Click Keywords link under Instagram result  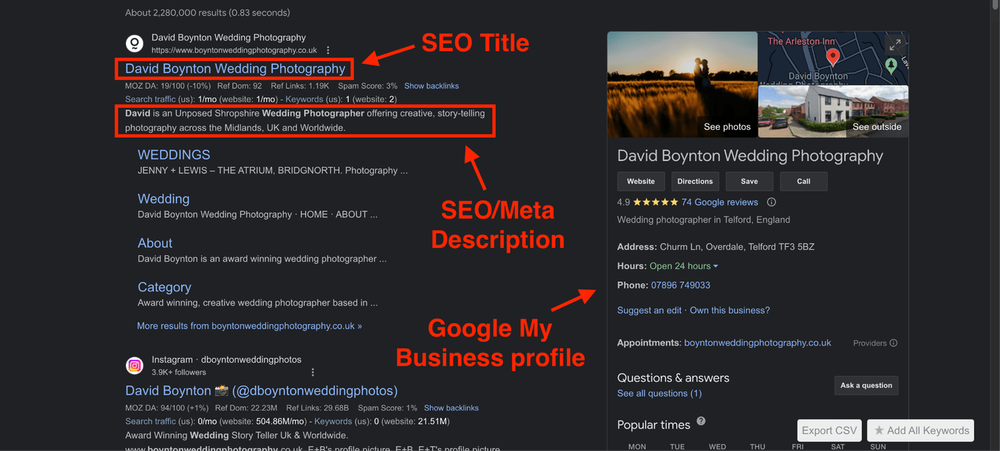tap(332, 421)
